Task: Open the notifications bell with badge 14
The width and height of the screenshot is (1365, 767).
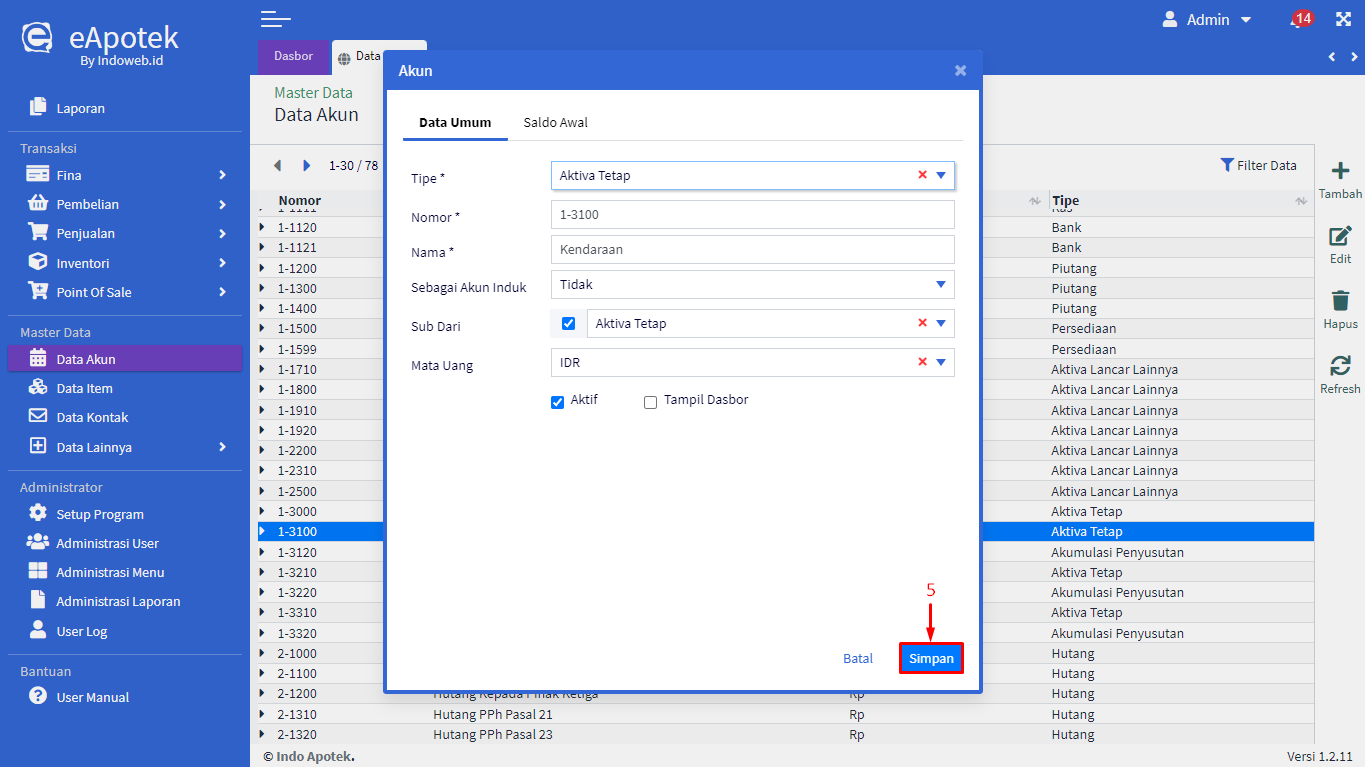Action: pyautogui.click(x=1299, y=20)
